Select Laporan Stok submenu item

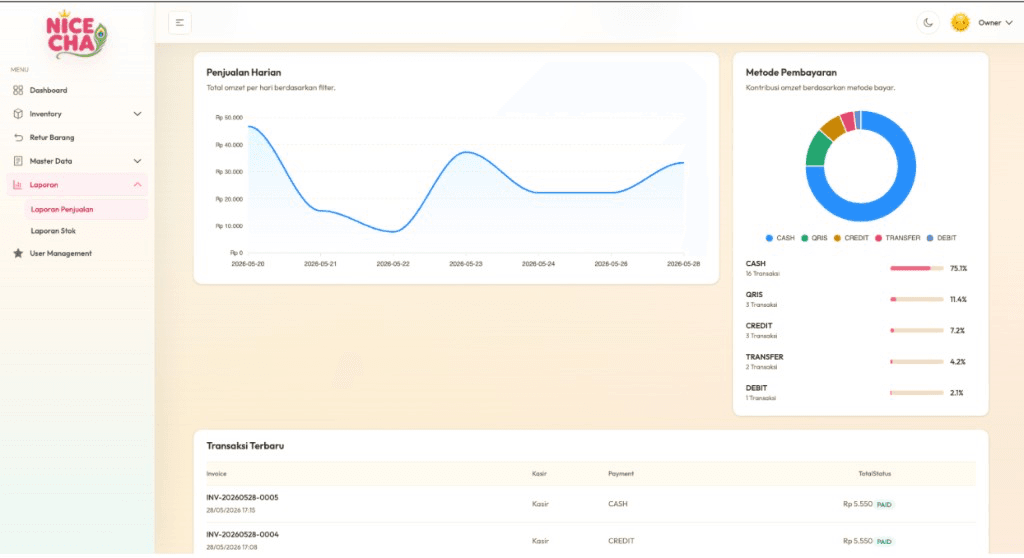[x=86, y=231]
